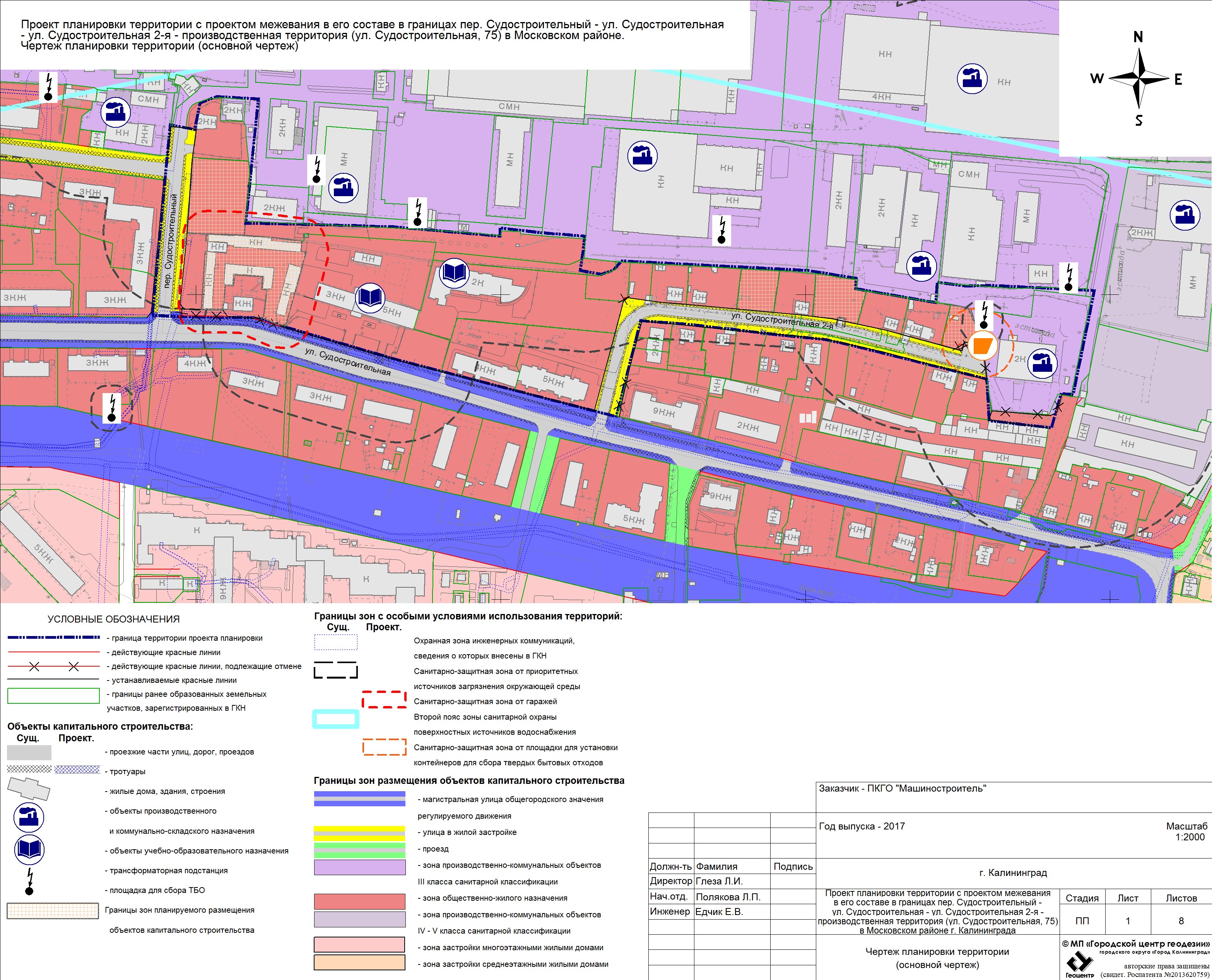
Task: Click the purple industrial zone III class swatch
Action: pyautogui.click(x=360, y=868)
